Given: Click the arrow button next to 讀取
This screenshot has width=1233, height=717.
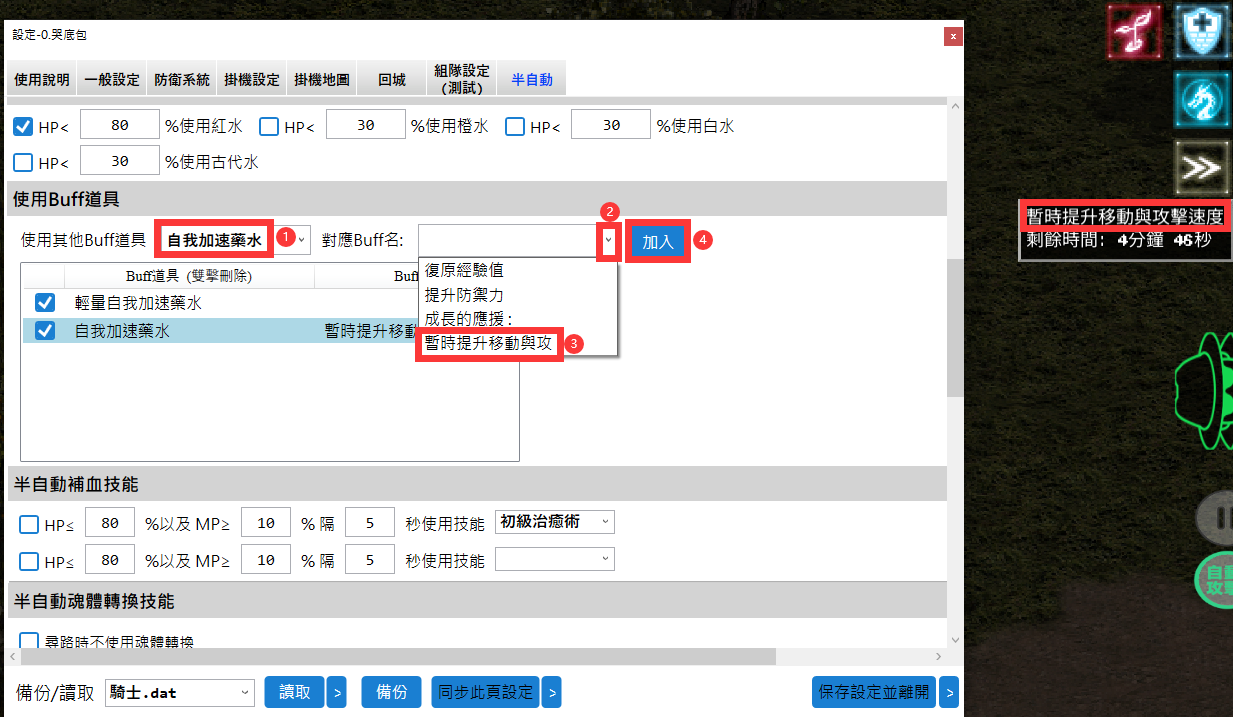Looking at the screenshot, I should [337, 692].
